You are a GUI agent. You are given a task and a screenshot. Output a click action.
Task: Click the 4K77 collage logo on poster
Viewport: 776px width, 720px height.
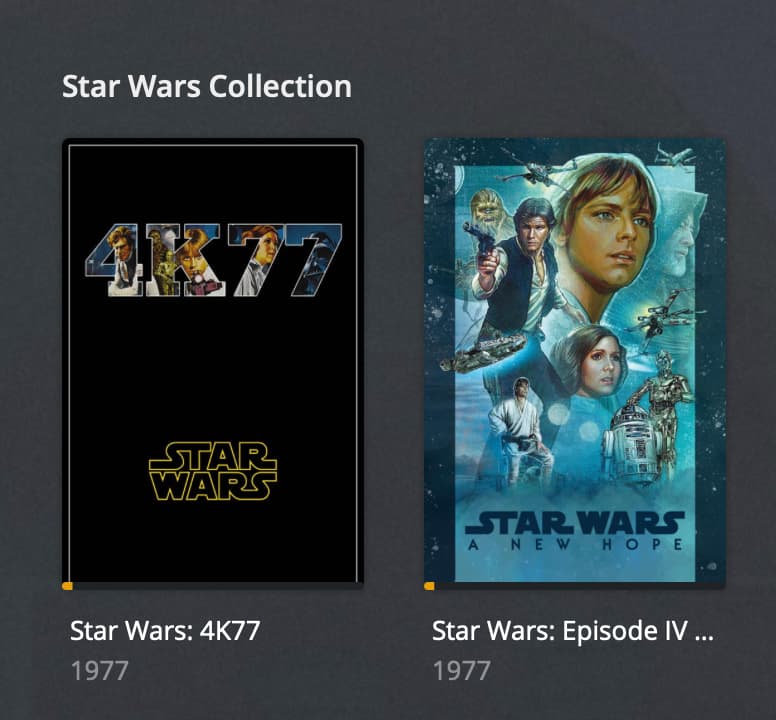pyautogui.click(x=214, y=260)
